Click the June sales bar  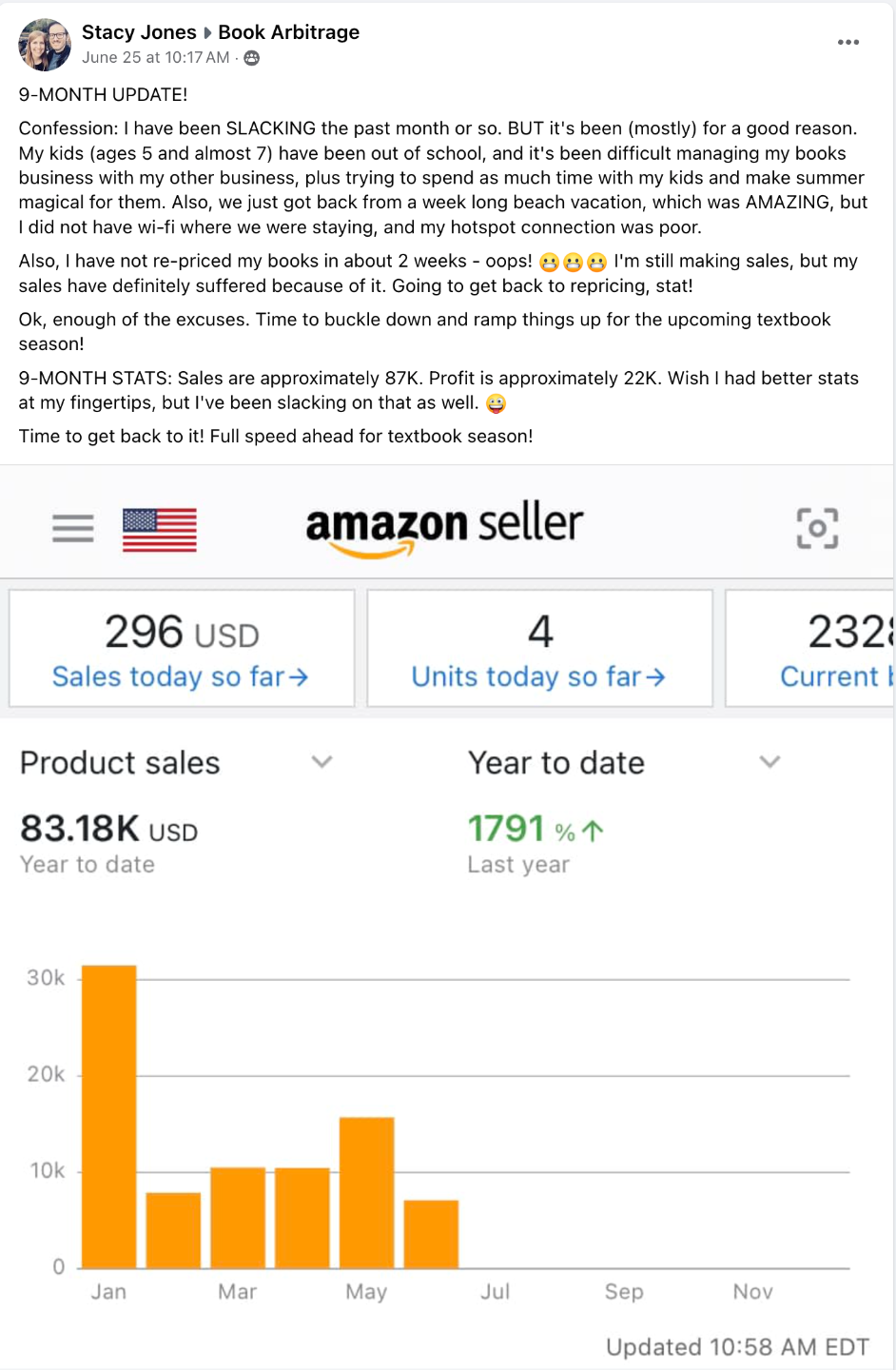431,1234
